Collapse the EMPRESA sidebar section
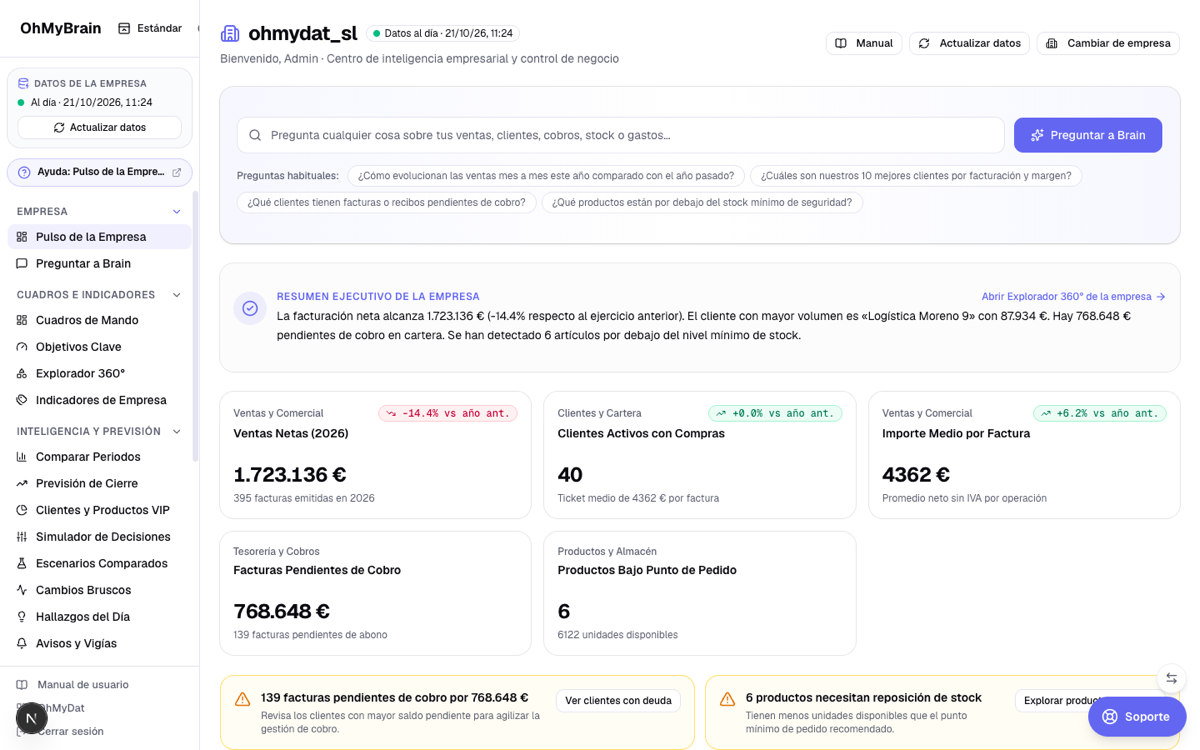Viewport: 1200px width, 750px height. [177, 212]
